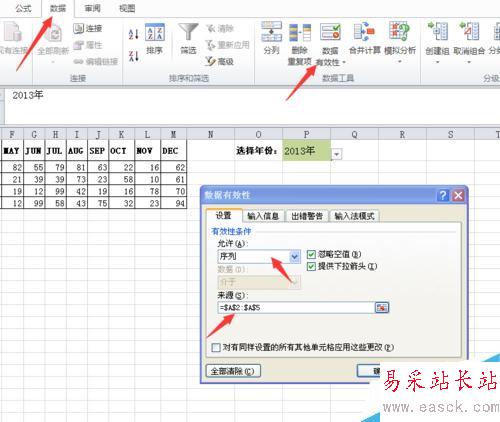Click Clear All (全部清除) button
The height and width of the screenshot is (422, 500).
(233, 371)
